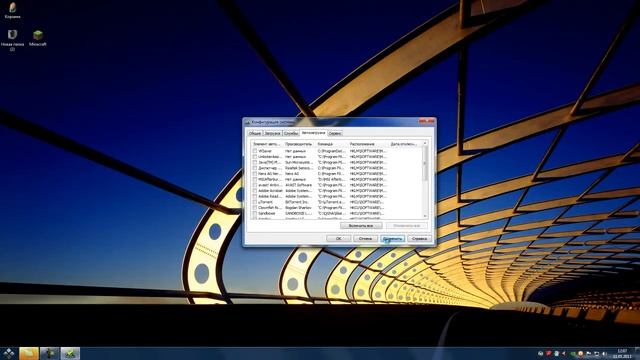Select the Minecraft desktop icon

(38, 38)
